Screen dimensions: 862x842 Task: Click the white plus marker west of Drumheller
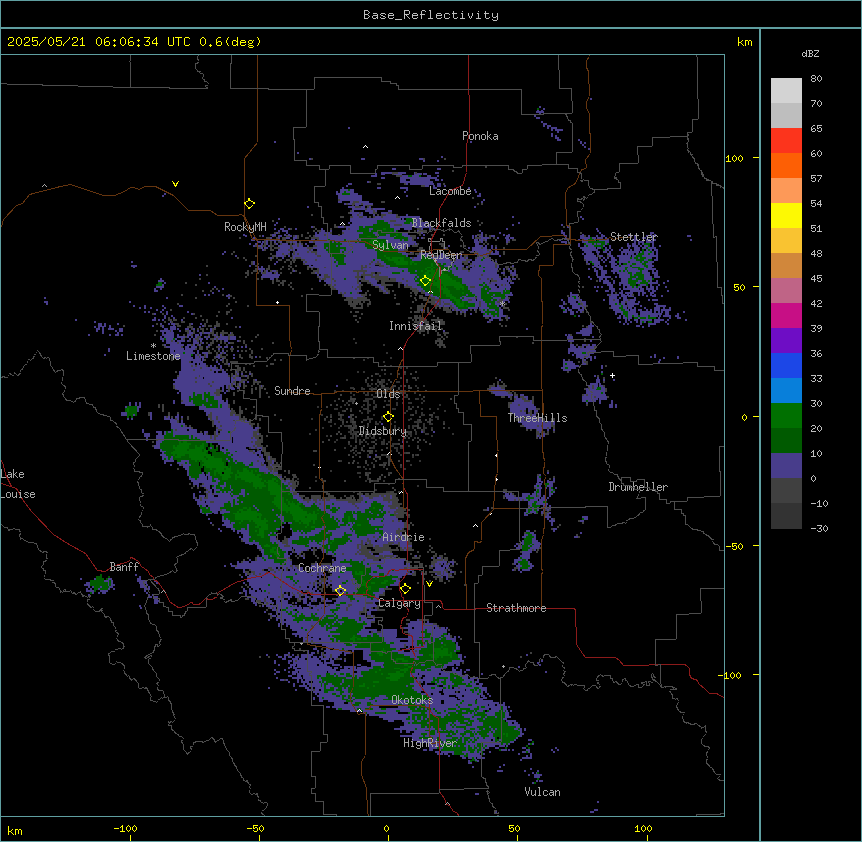(612, 376)
